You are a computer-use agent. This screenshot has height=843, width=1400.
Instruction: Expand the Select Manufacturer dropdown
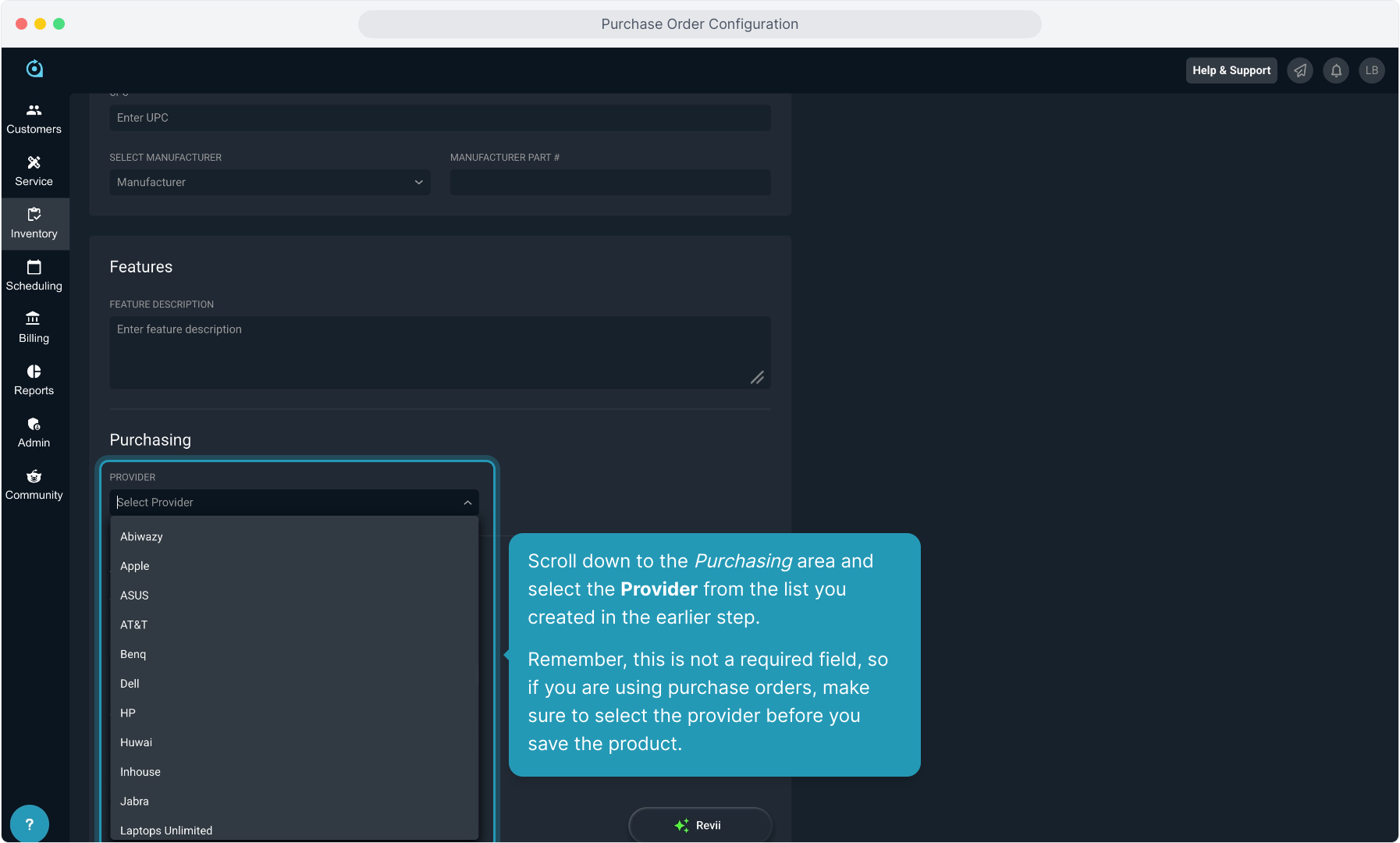(270, 183)
